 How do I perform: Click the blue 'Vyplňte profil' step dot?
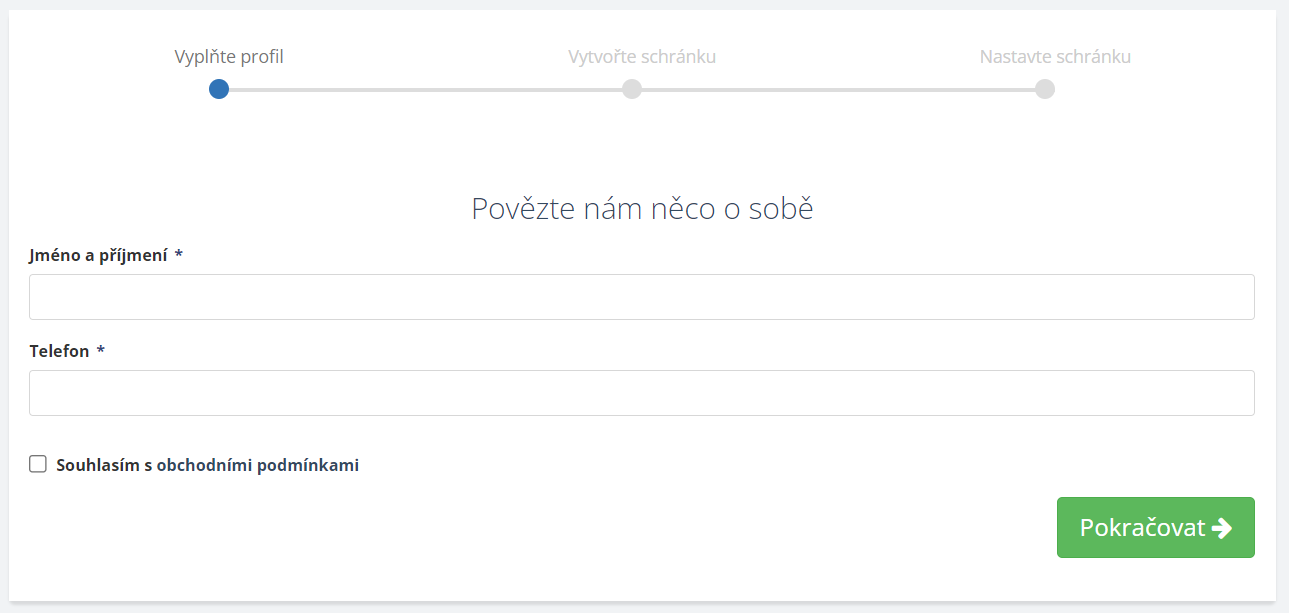219,89
